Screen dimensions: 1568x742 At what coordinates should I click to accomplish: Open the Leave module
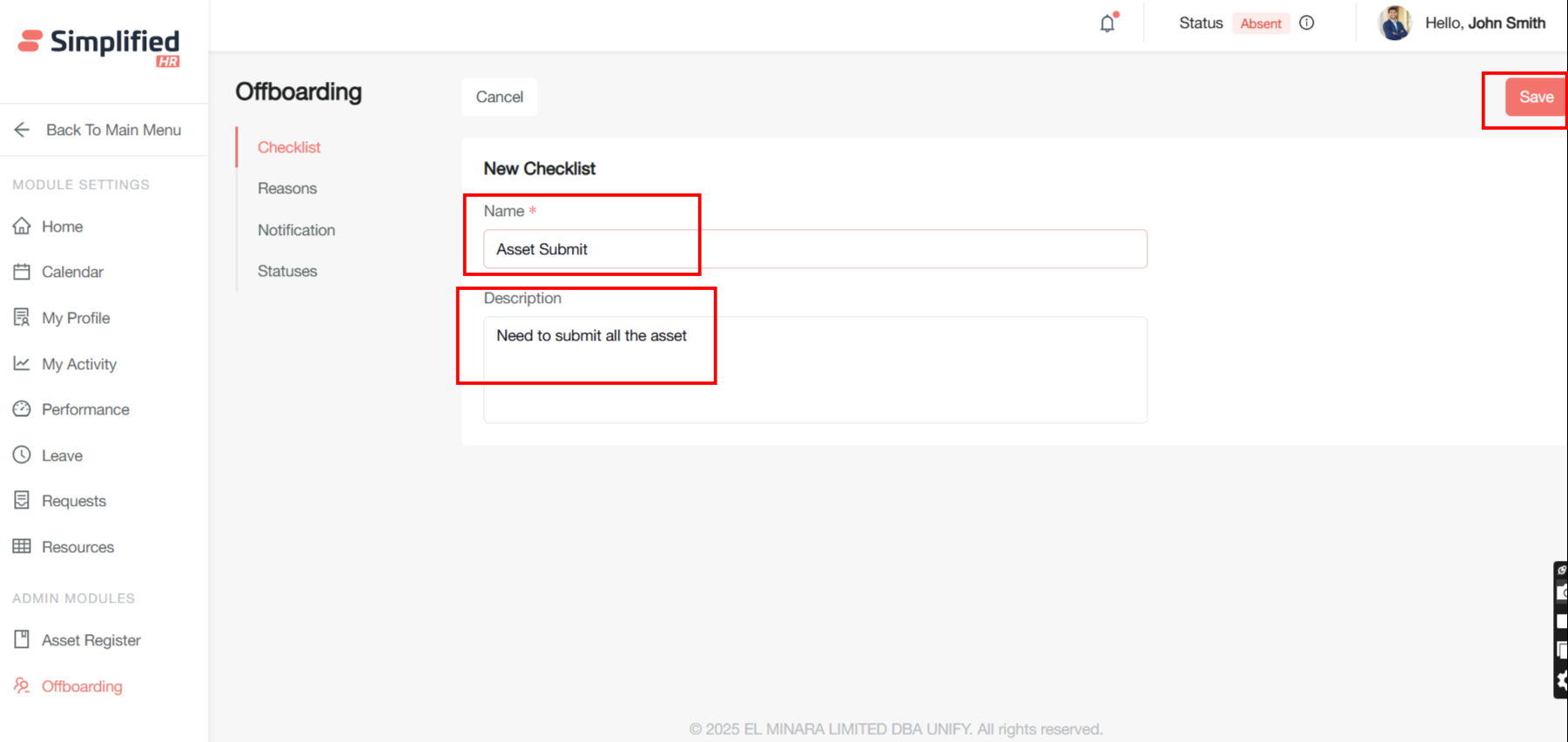pyautogui.click(x=62, y=455)
